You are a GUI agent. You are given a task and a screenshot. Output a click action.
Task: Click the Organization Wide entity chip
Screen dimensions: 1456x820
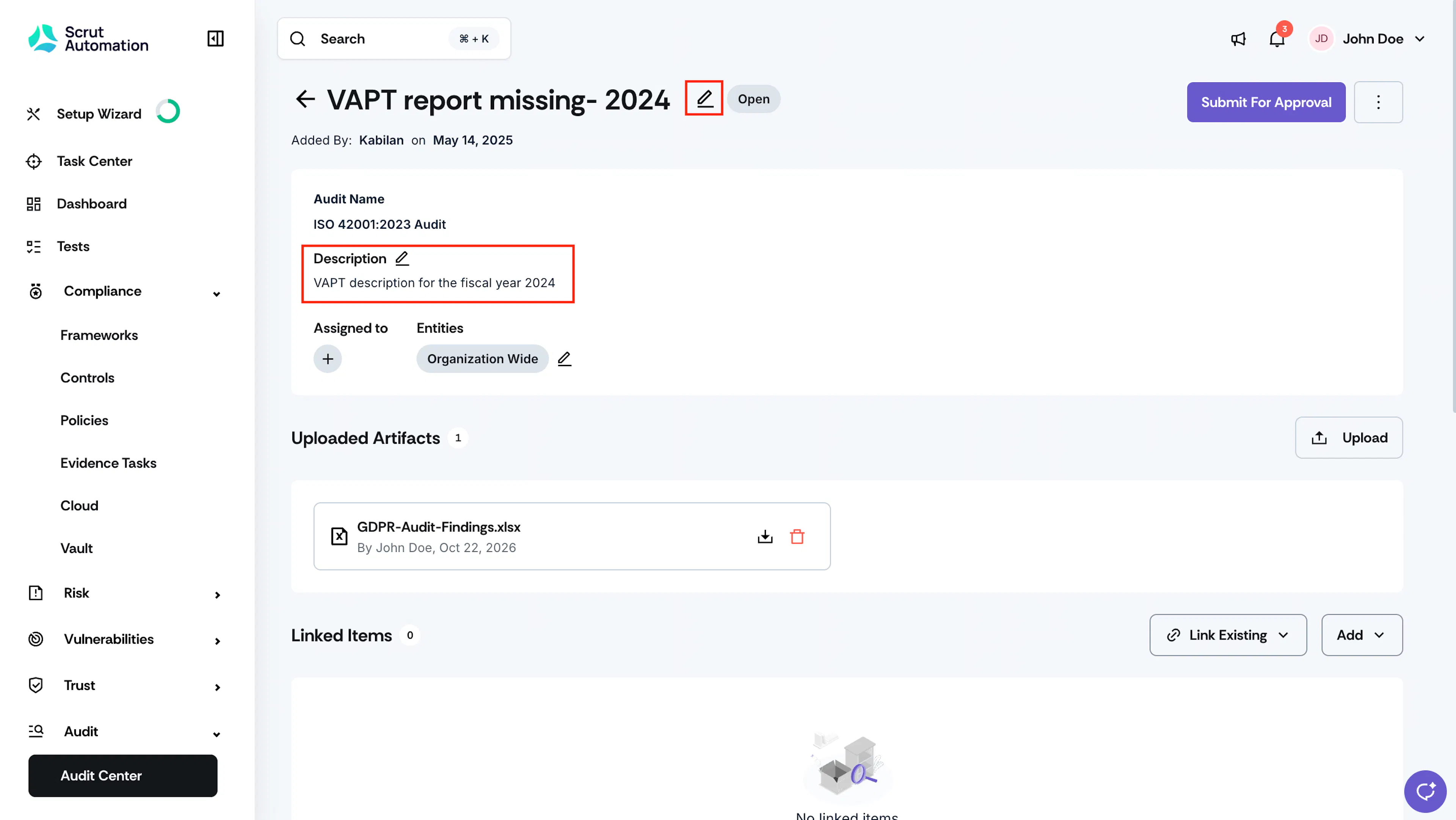(x=482, y=358)
